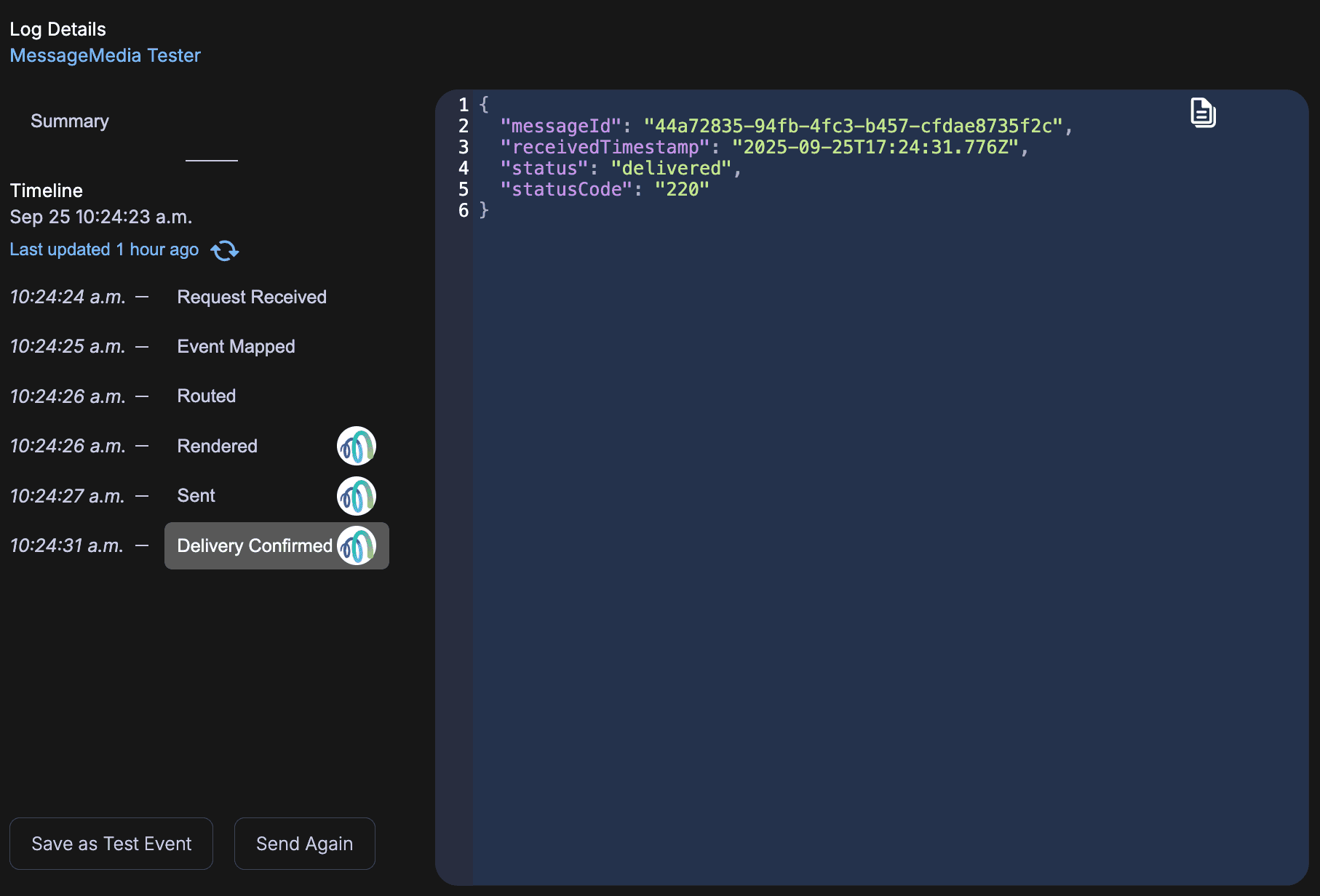Click line number 6 in code gutter

[x=464, y=210]
